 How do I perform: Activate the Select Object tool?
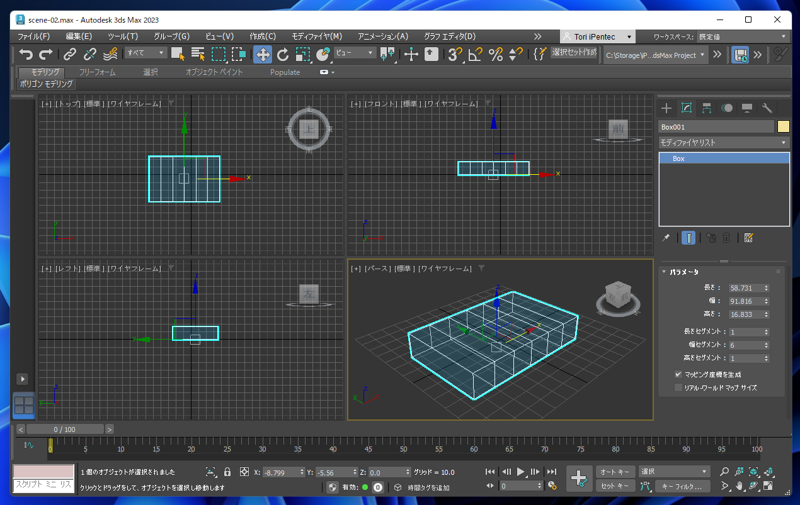[x=178, y=54]
